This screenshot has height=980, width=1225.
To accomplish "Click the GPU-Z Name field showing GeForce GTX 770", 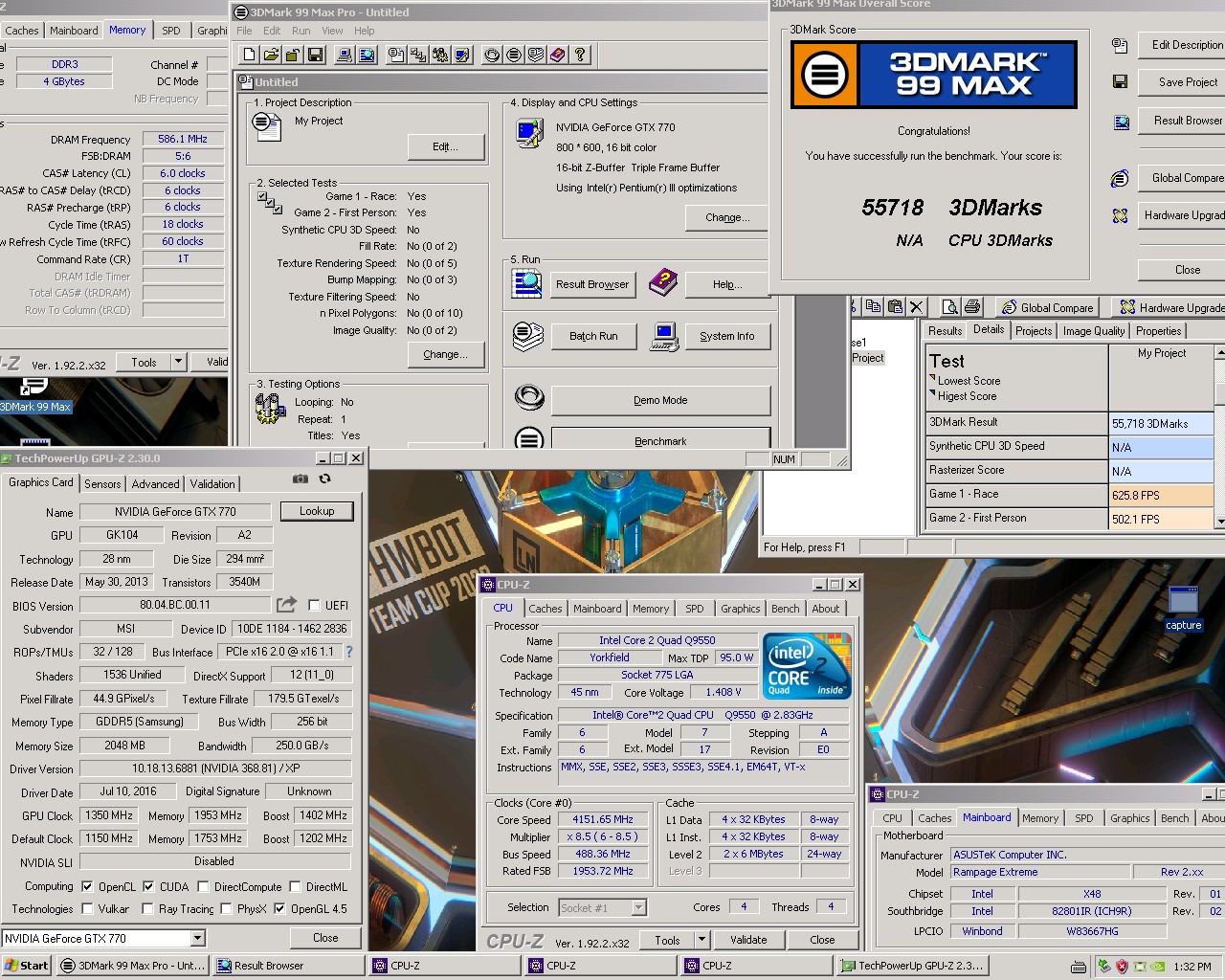I will pyautogui.click(x=175, y=512).
